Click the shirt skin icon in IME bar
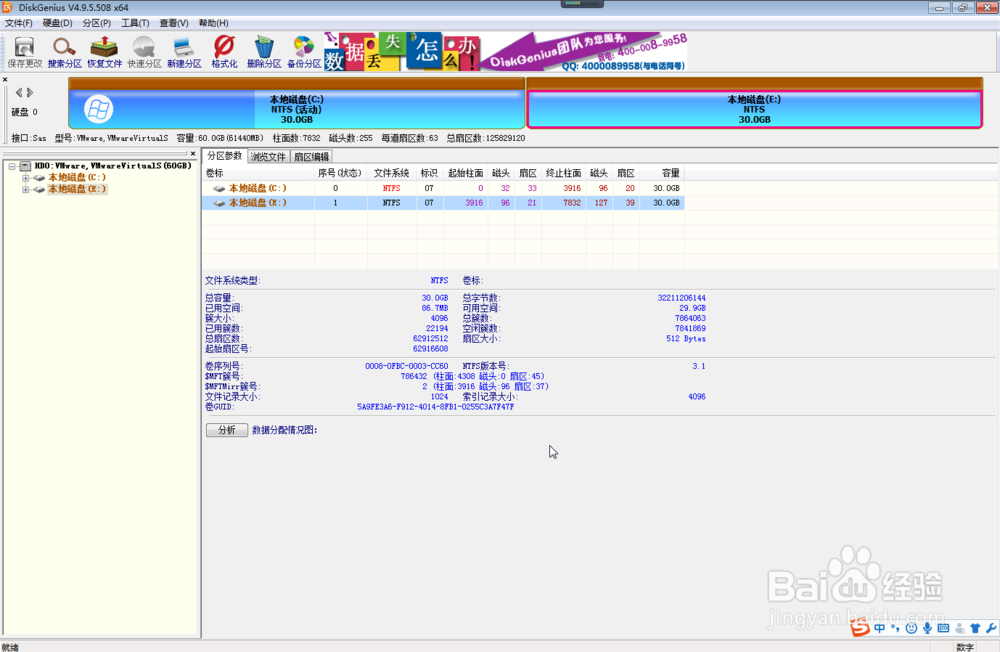The height and width of the screenshot is (652, 1000). 974,628
